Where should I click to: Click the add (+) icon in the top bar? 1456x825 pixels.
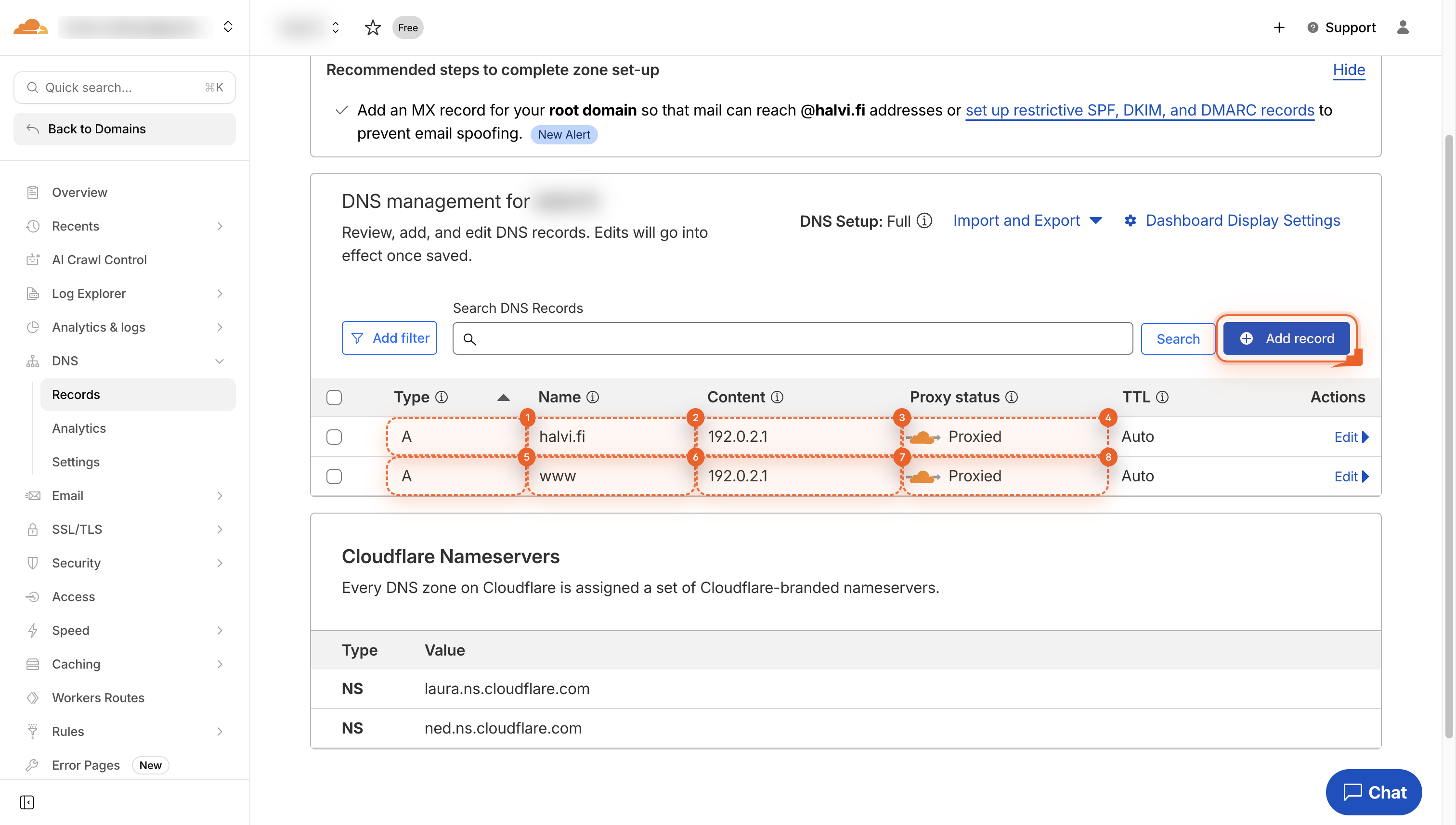(1279, 27)
